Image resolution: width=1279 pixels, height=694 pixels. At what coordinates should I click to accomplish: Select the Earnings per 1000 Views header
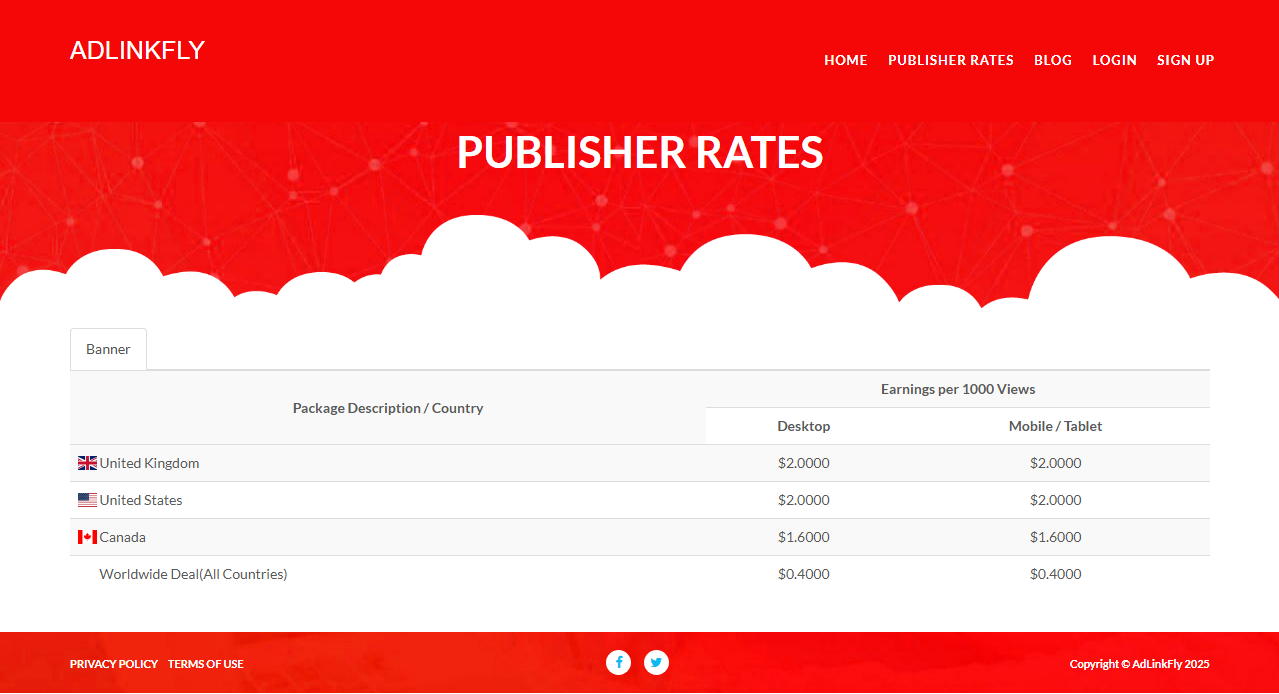click(958, 389)
